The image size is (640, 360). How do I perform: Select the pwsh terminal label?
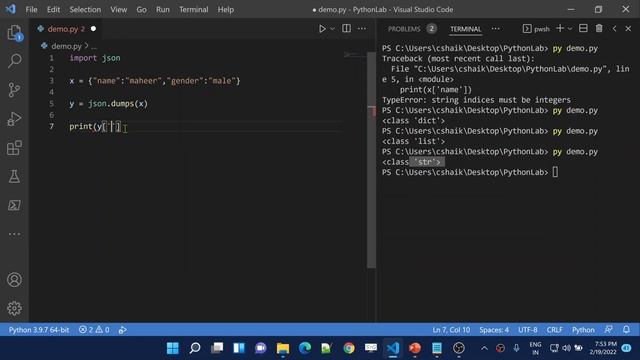[536, 29]
